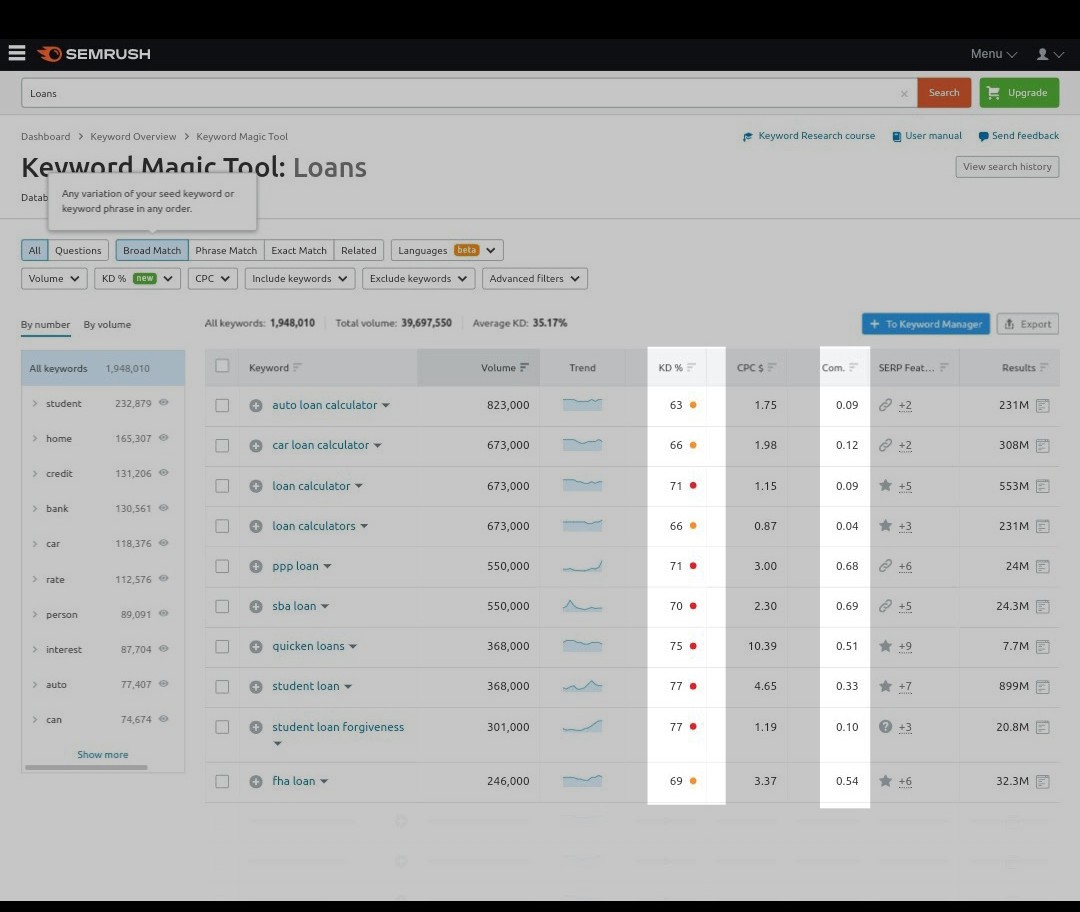Open SERP snapshot icon for auto loan calculator
Screen dimensions: 1080x912
[1043, 406]
